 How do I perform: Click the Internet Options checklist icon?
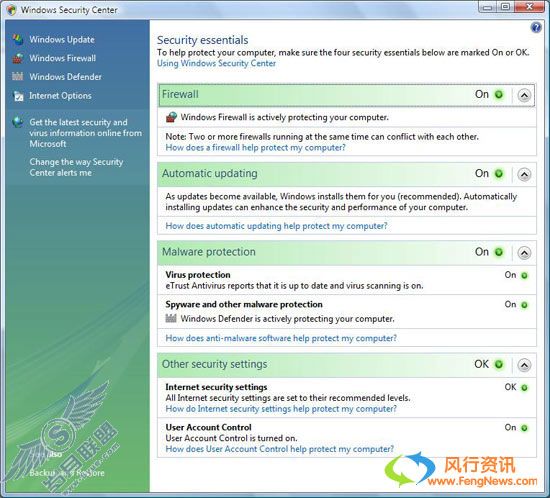pyautogui.click(x=18, y=96)
